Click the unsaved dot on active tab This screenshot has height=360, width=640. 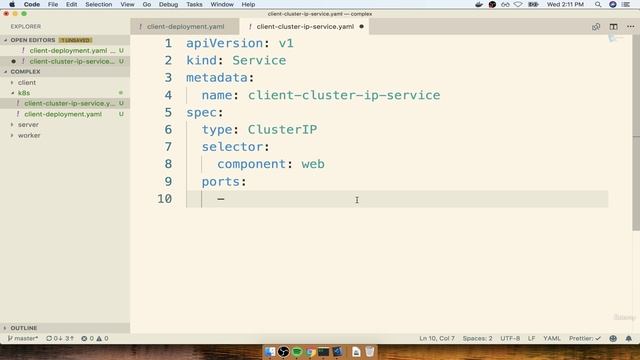coord(361,27)
